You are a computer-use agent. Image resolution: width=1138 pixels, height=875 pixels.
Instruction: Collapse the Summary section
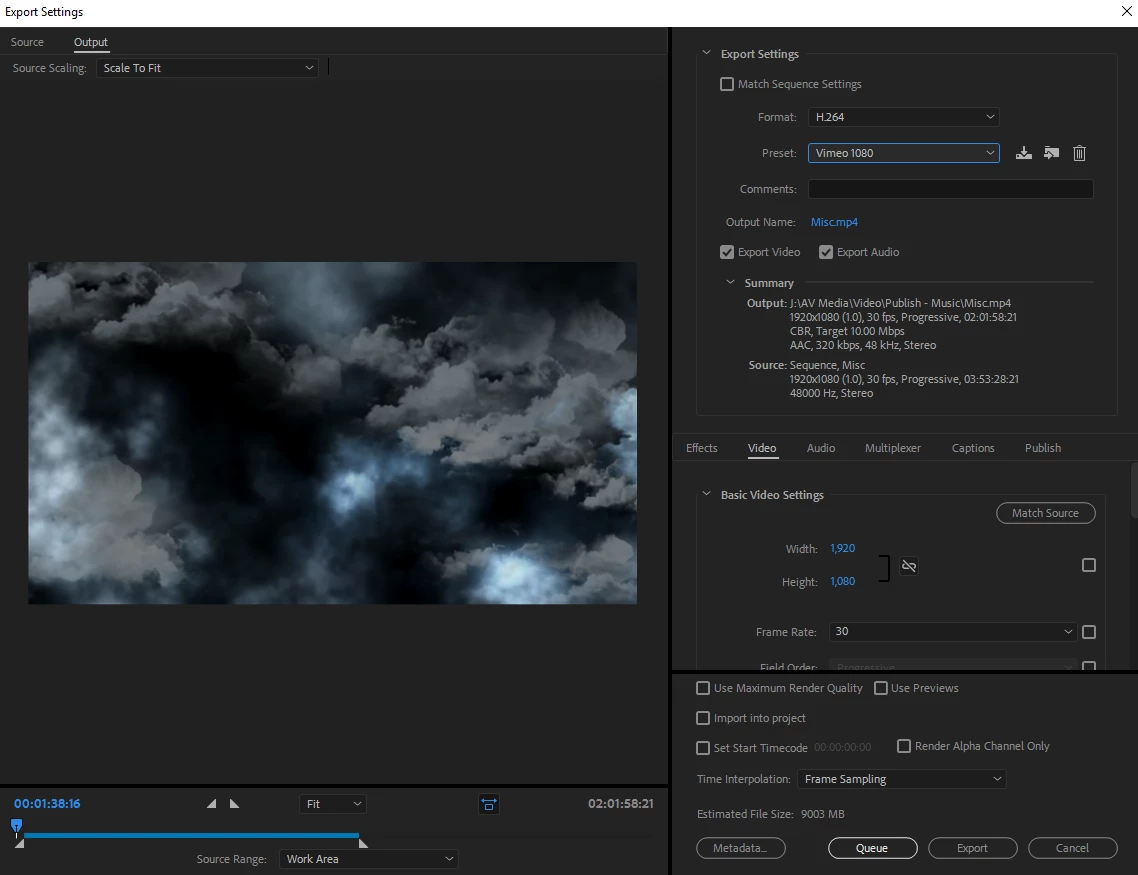click(730, 282)
